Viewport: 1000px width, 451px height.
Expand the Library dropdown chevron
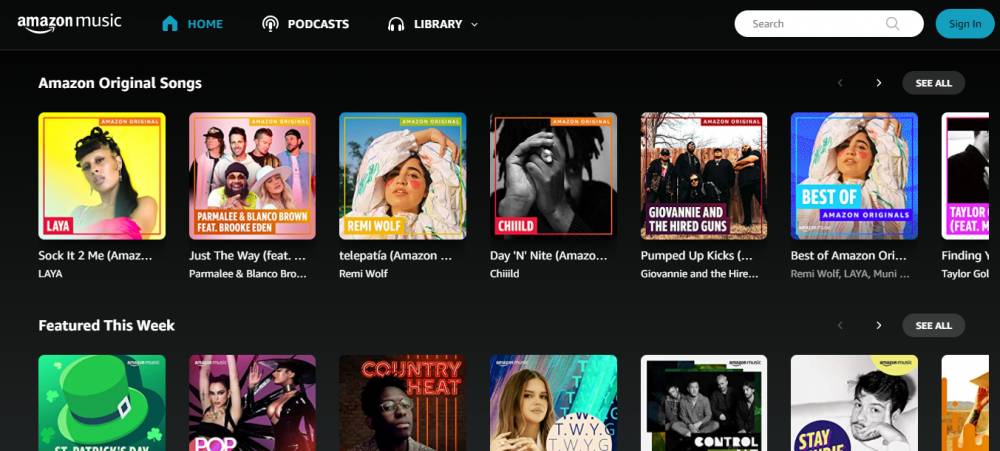click(x=474, y=24)
